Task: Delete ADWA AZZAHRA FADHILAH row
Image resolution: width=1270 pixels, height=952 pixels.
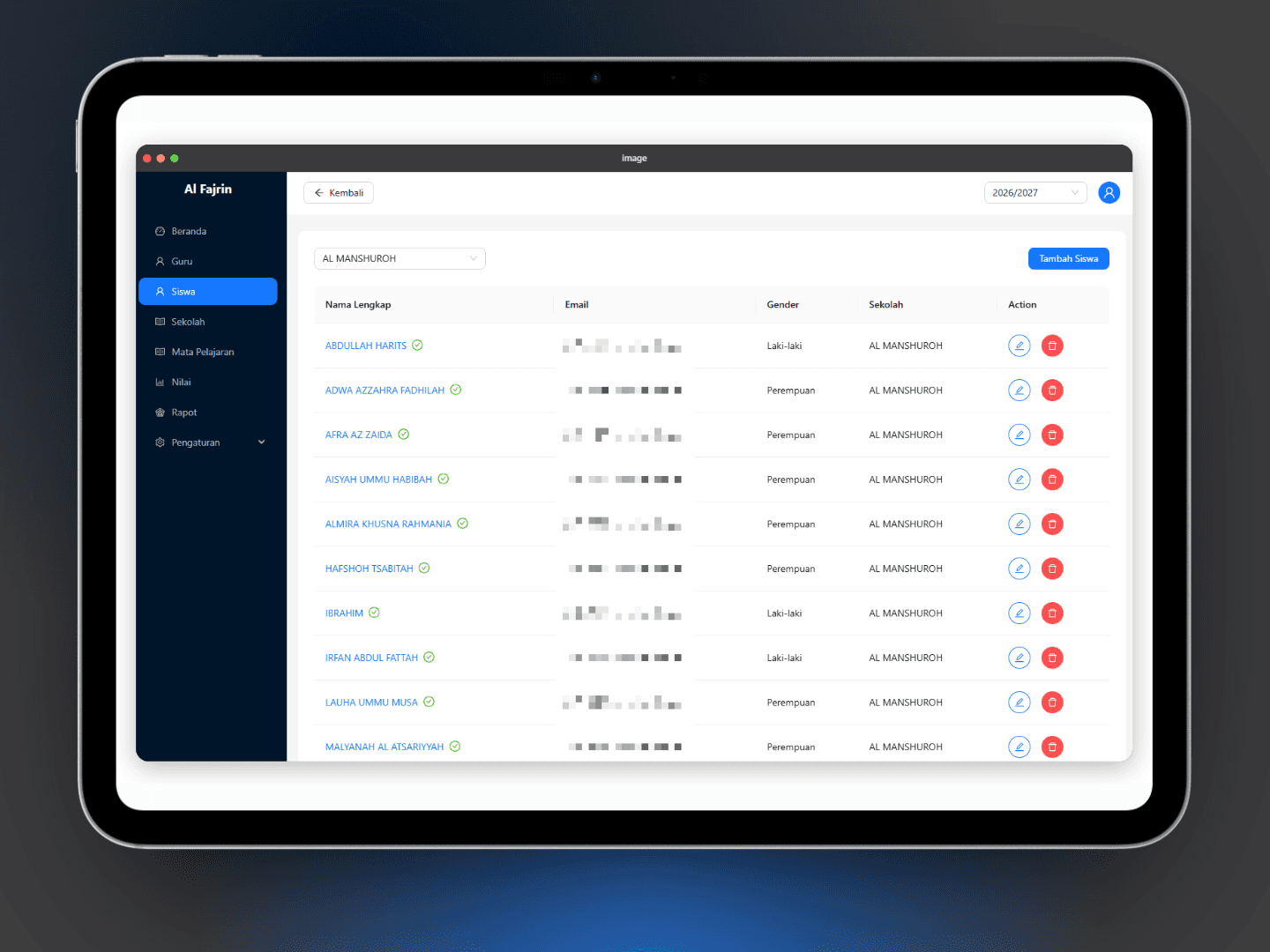Action: (1052, 390)
